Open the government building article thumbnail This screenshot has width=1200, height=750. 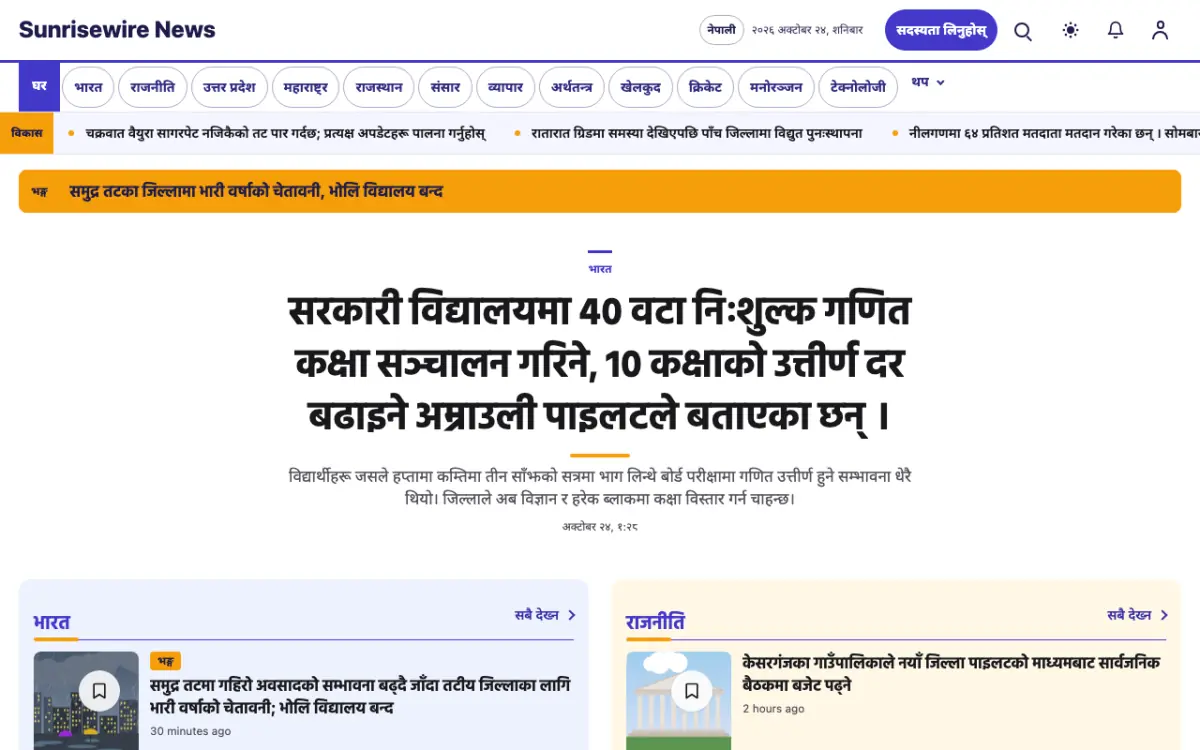point(679,700)
